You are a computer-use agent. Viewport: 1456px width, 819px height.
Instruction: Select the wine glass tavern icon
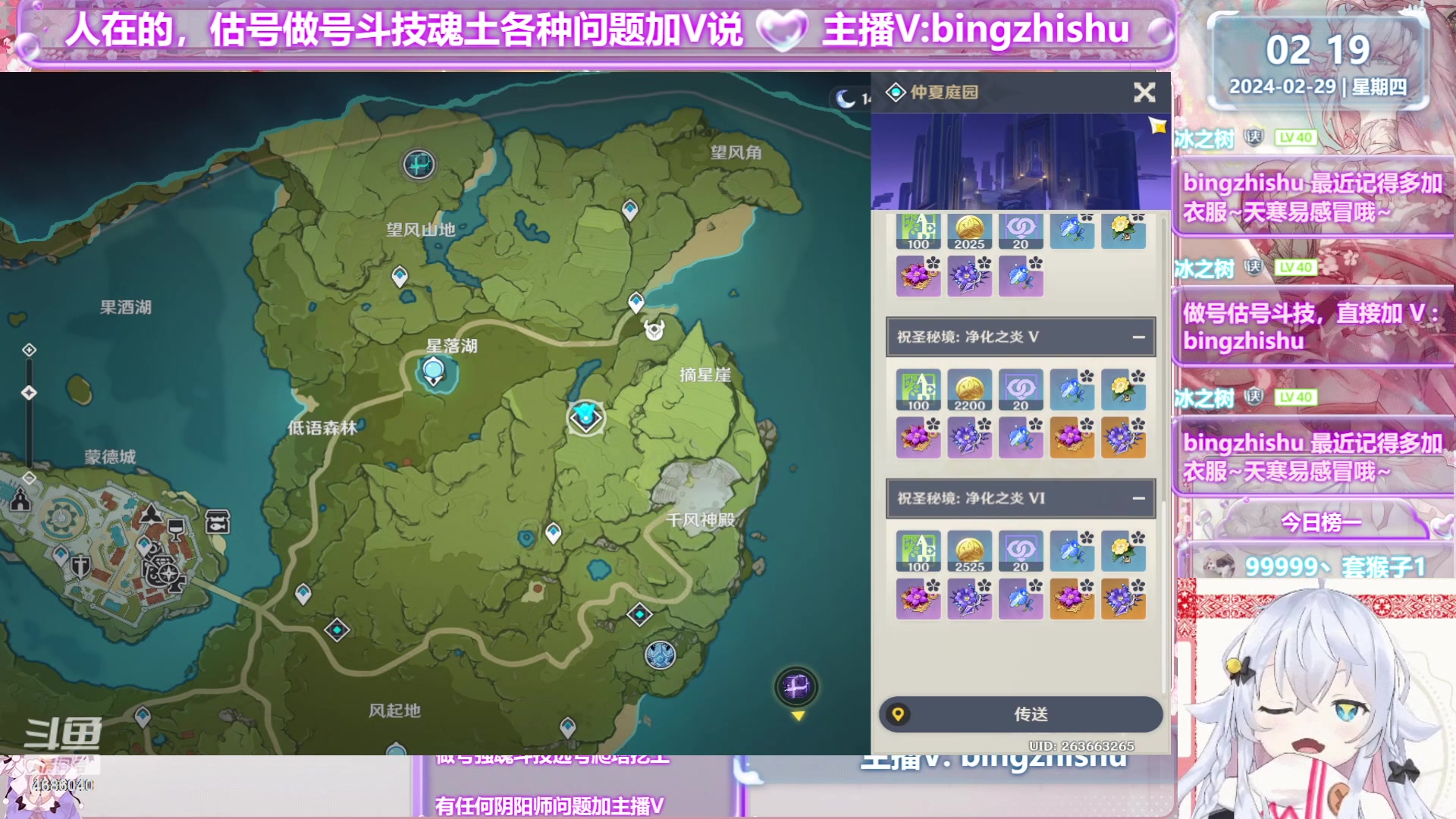176,528
